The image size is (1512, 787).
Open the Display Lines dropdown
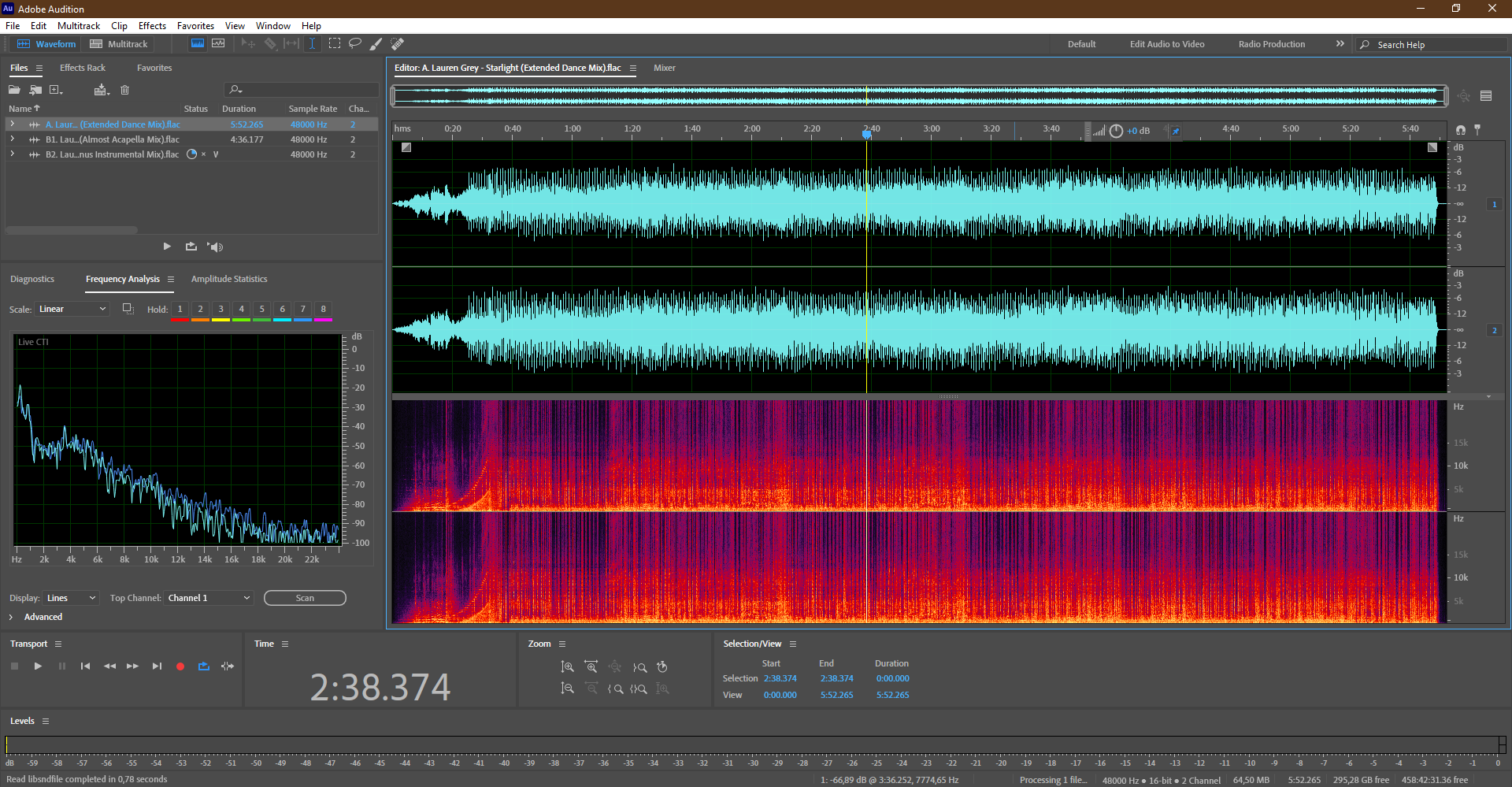[x=71, y=598]
